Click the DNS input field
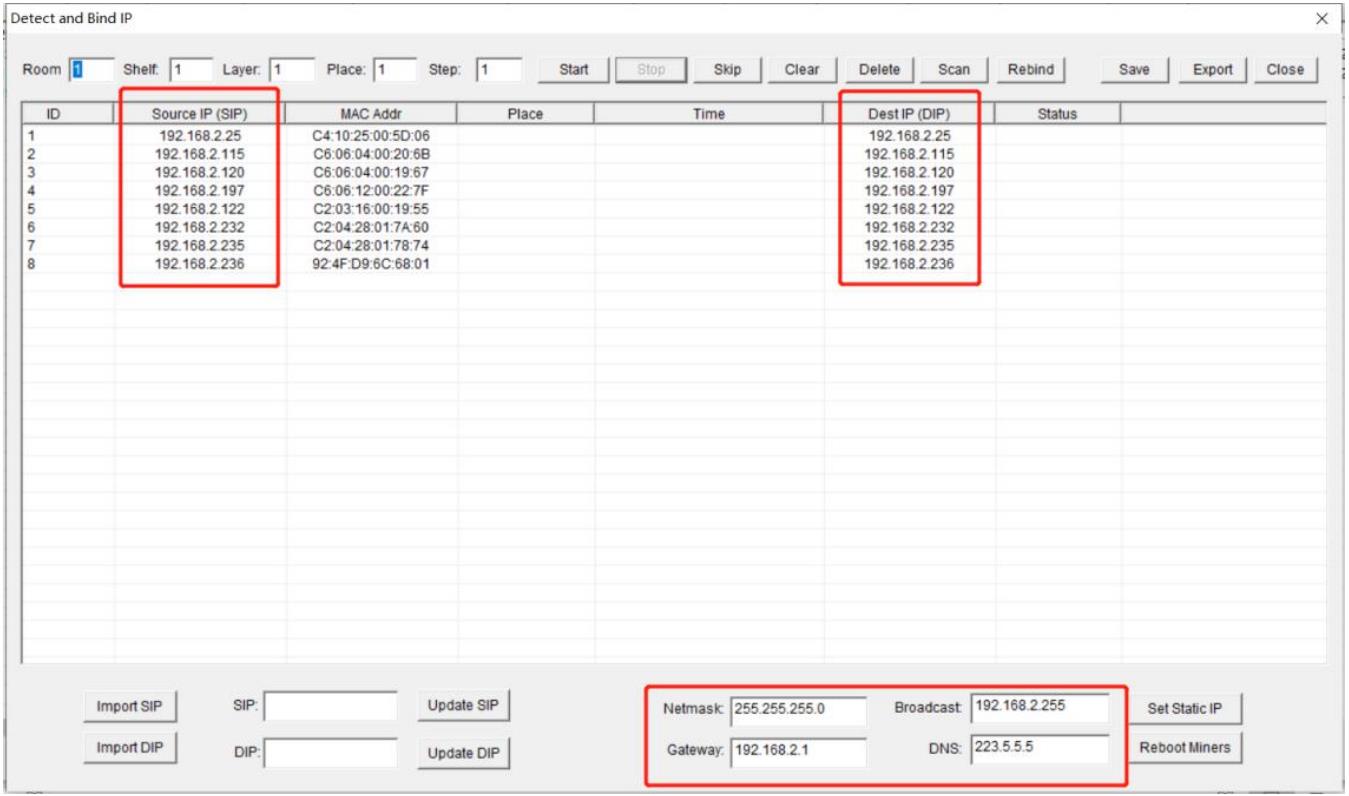 (1038, 747)
